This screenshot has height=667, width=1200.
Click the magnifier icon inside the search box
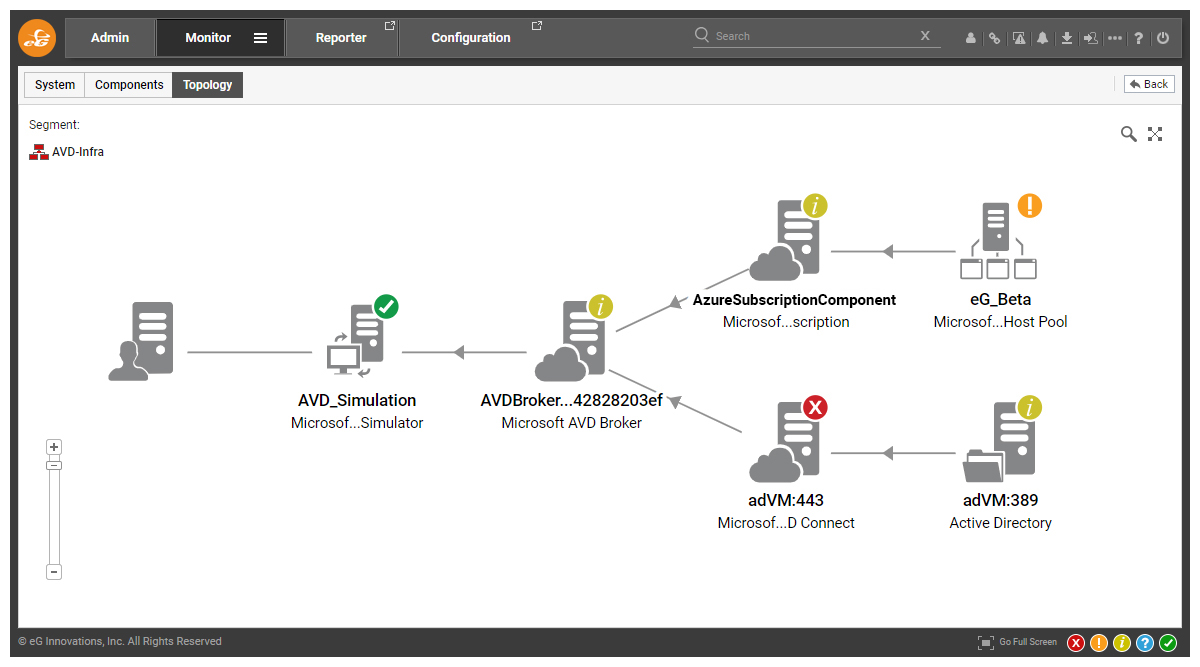(702, 35)
